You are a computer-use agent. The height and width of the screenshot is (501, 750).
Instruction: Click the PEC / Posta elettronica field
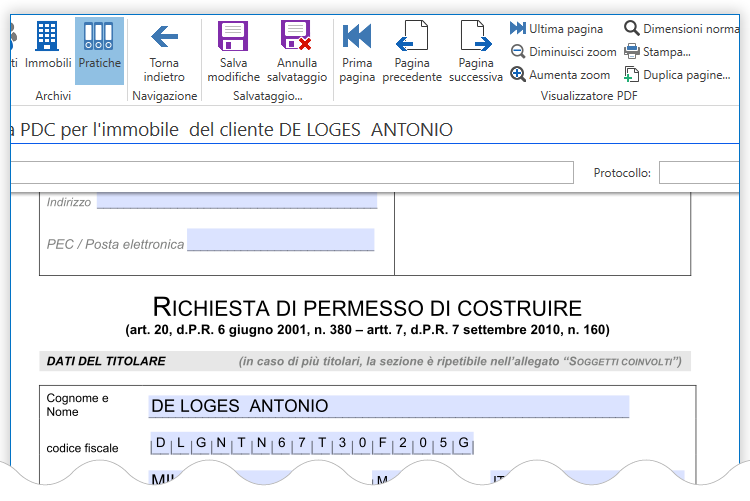pyautogui.click(x=280, y=240)
